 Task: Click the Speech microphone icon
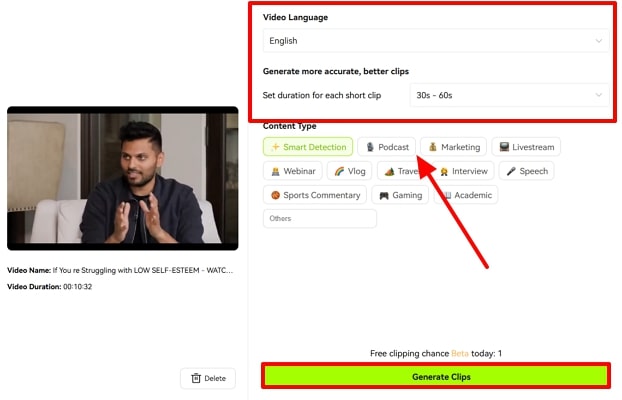[x=510, y=171]
